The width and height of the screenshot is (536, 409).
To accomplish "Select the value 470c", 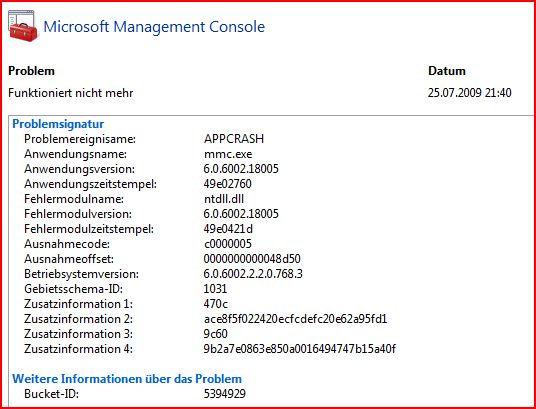I will (216, 304).
